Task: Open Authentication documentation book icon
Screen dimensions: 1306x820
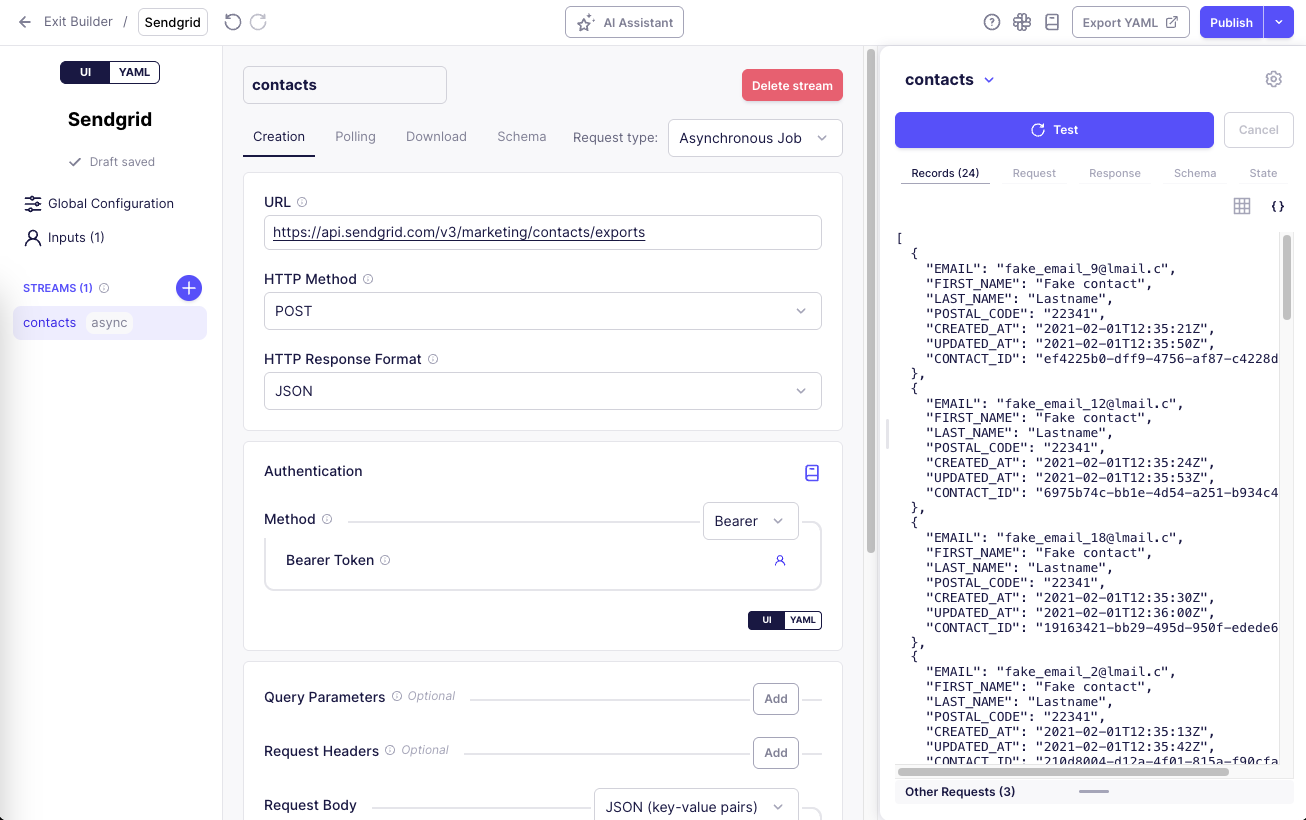Action: click(x=812, y=473)
